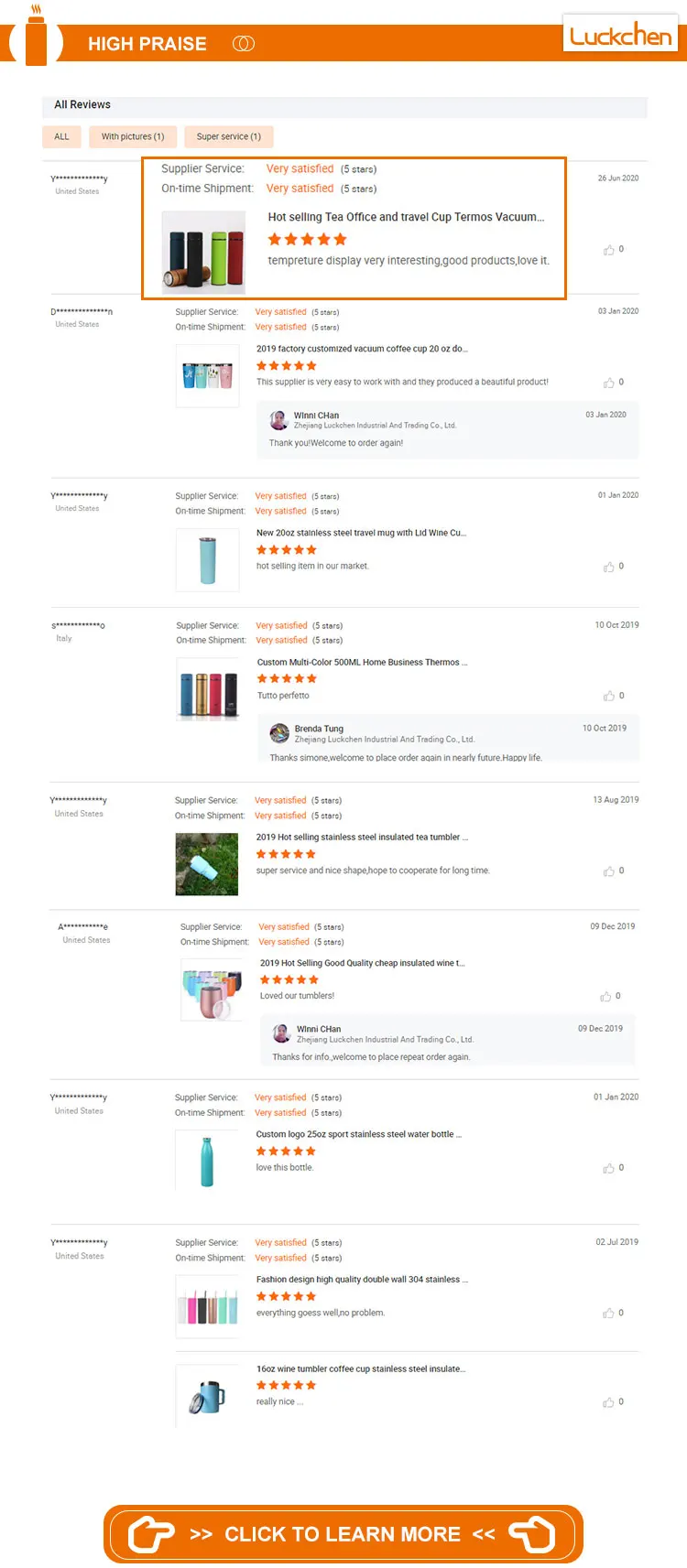The height and width of the screenshot is (1568, 687).
Task: Show ALL reviews filter
Action: (x=61, y=136)
